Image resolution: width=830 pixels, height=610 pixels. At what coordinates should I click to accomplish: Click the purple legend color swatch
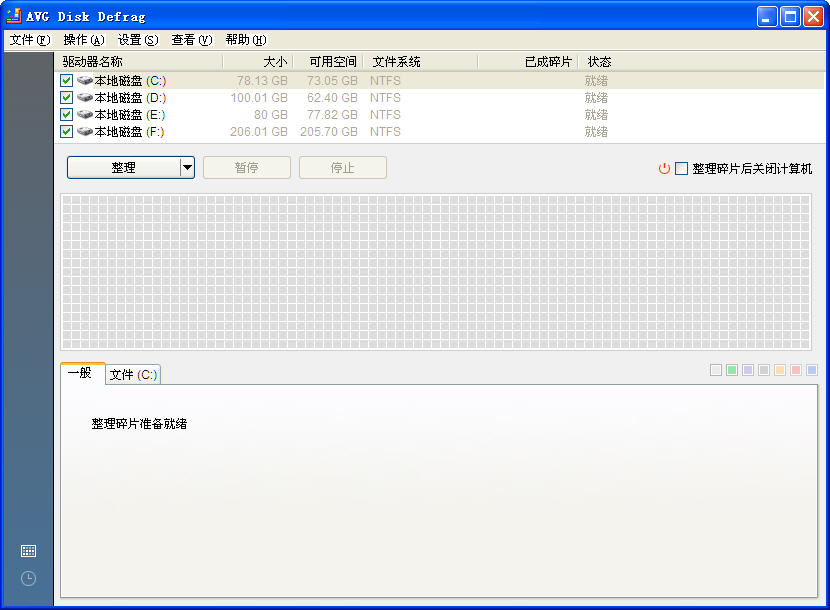pos(748,370)
